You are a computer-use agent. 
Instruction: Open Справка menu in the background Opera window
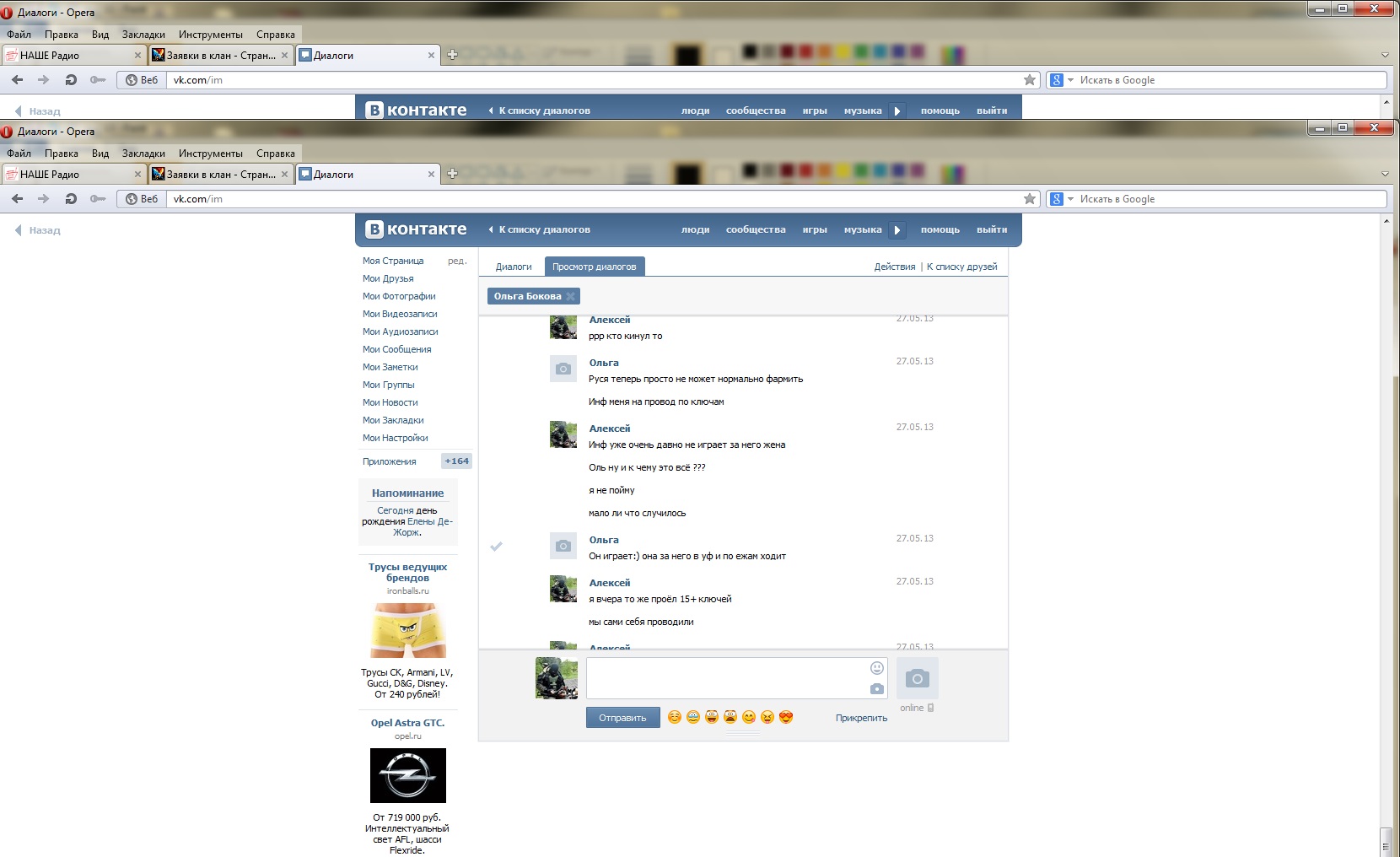point(276,35)
